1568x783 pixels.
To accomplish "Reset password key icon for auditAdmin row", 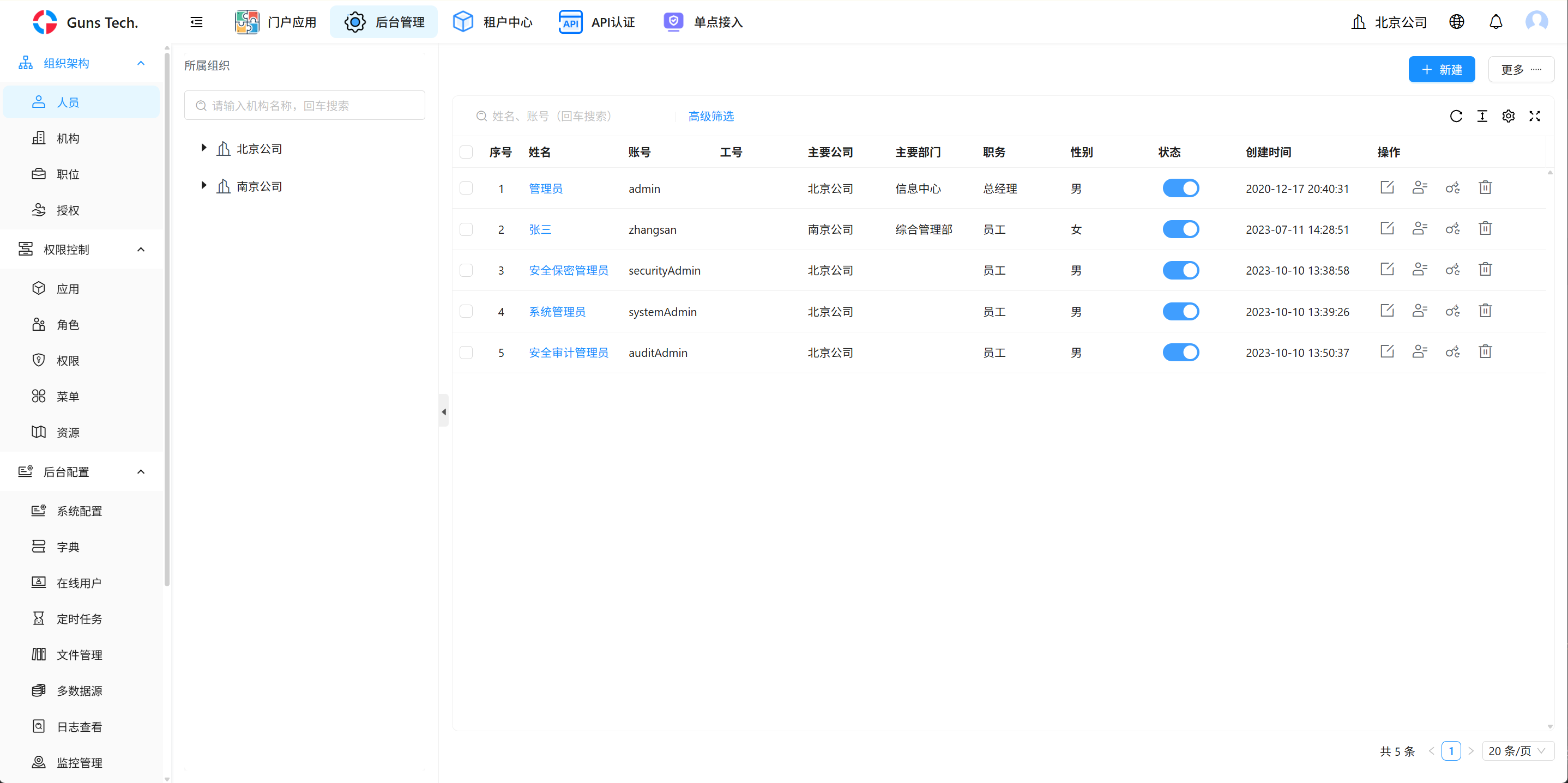I will [1453, 351].
